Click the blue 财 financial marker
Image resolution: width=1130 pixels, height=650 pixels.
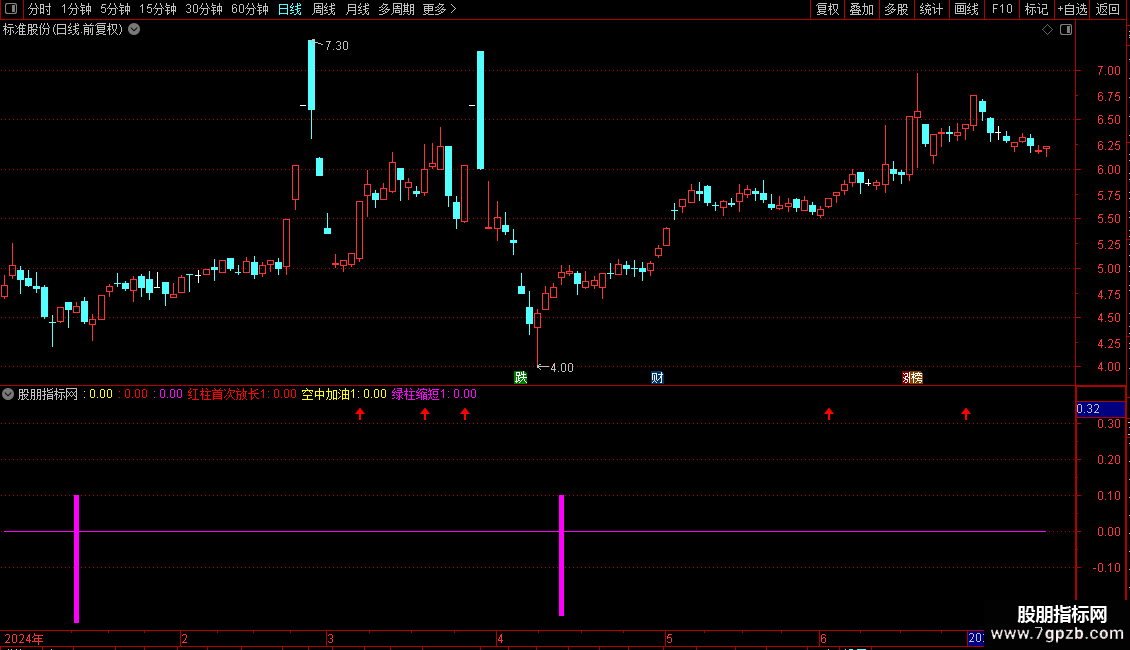click(657, 378)
